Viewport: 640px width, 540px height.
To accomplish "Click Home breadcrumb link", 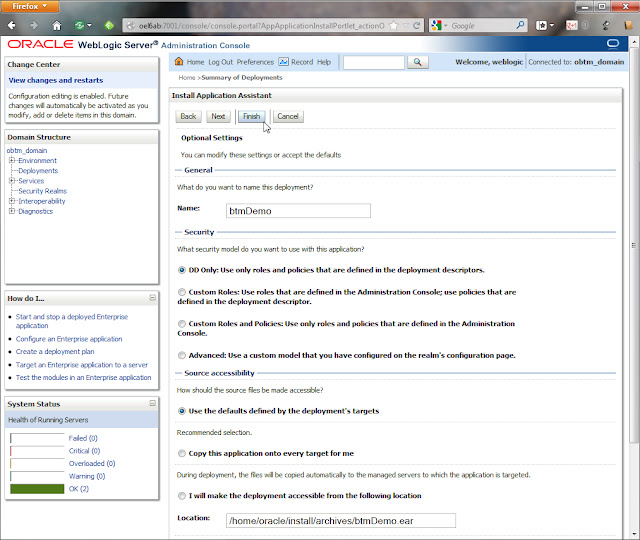I will 187,78.
